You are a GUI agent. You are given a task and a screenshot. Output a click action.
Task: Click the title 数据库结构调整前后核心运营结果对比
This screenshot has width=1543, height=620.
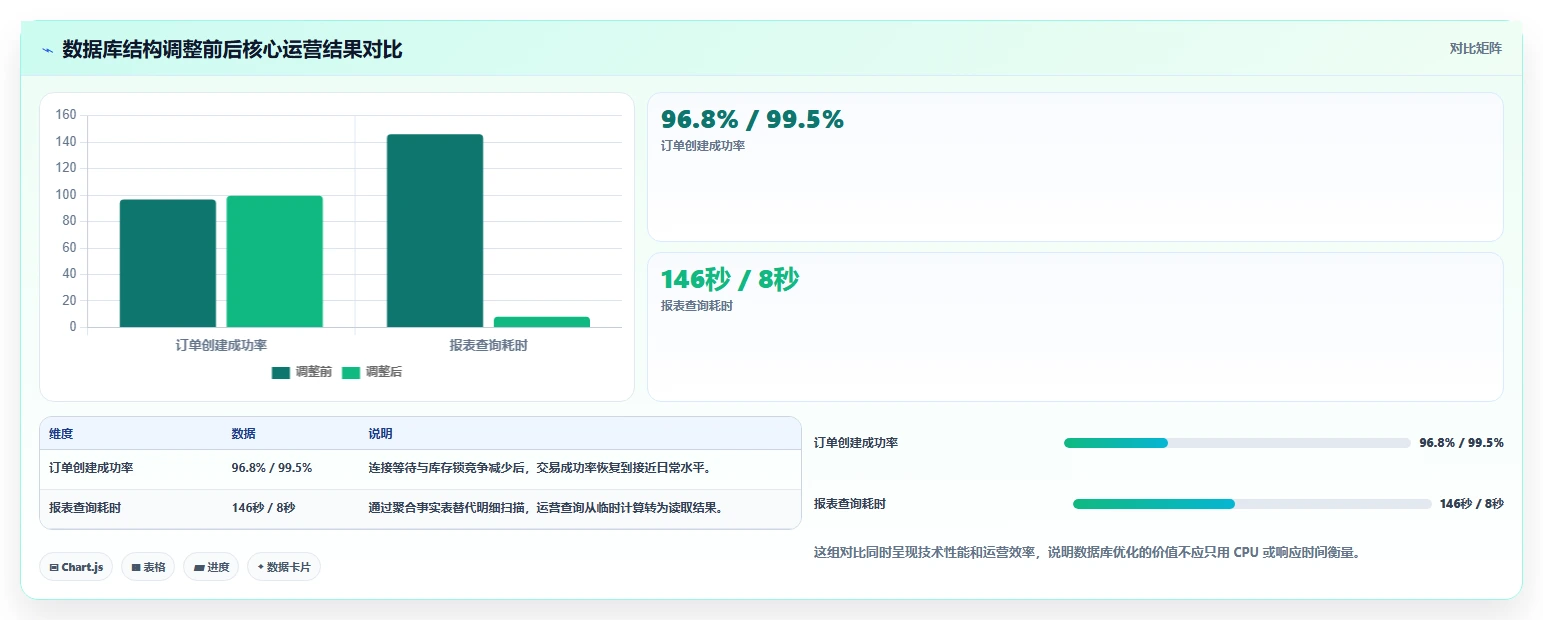point(232,50)
